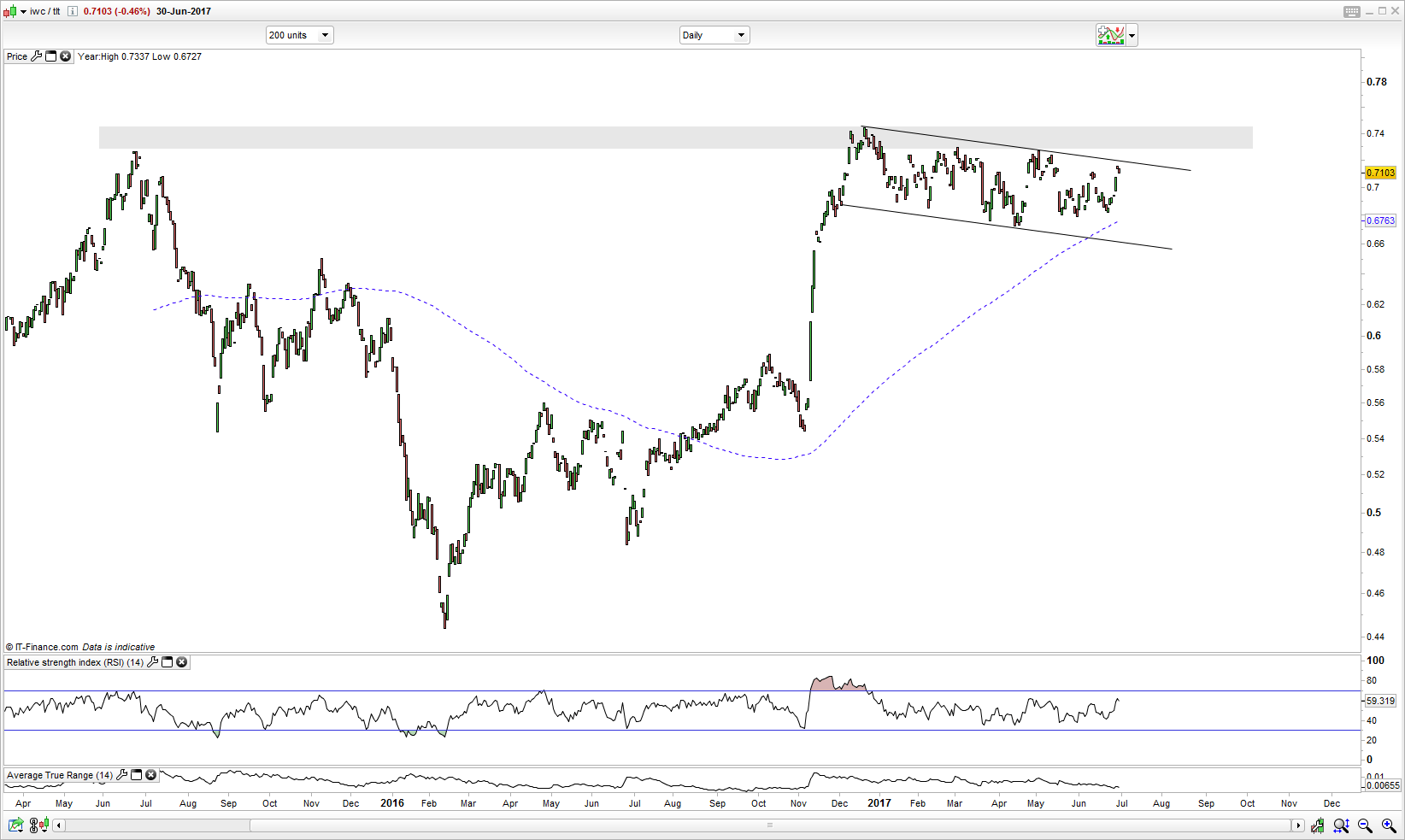1405x840 pixels.
Task: Click the add indicator icon in toolbar
Action: pyautogui.click(x=1111, y=35)
